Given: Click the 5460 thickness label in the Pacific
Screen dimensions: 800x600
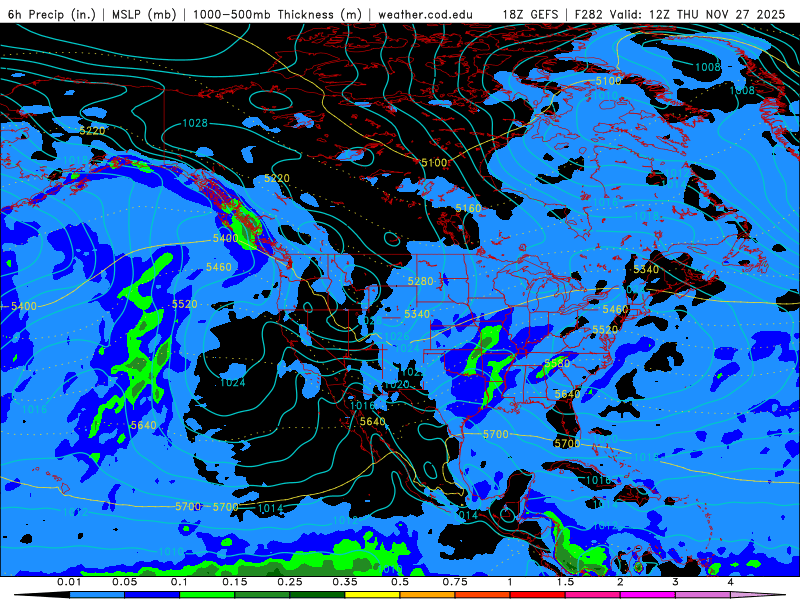Looking at the screenshot, I should (x=218, y=267).
